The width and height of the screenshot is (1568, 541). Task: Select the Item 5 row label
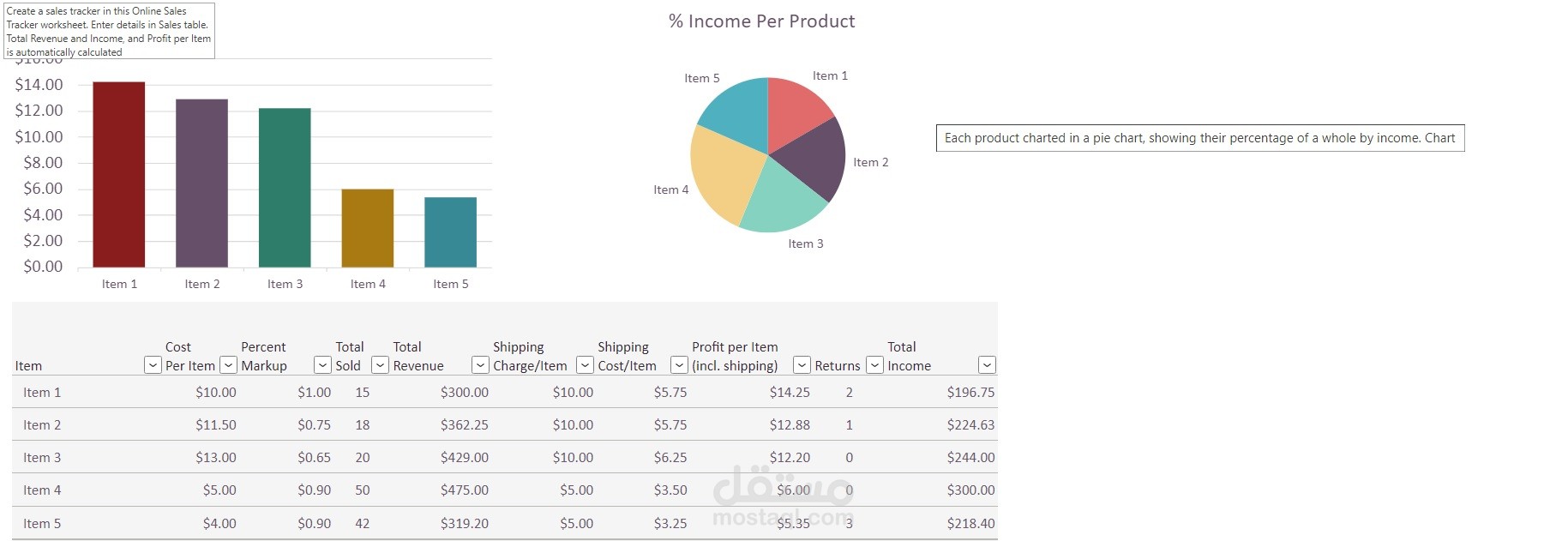pyautogui.click(x=41, y=522)
